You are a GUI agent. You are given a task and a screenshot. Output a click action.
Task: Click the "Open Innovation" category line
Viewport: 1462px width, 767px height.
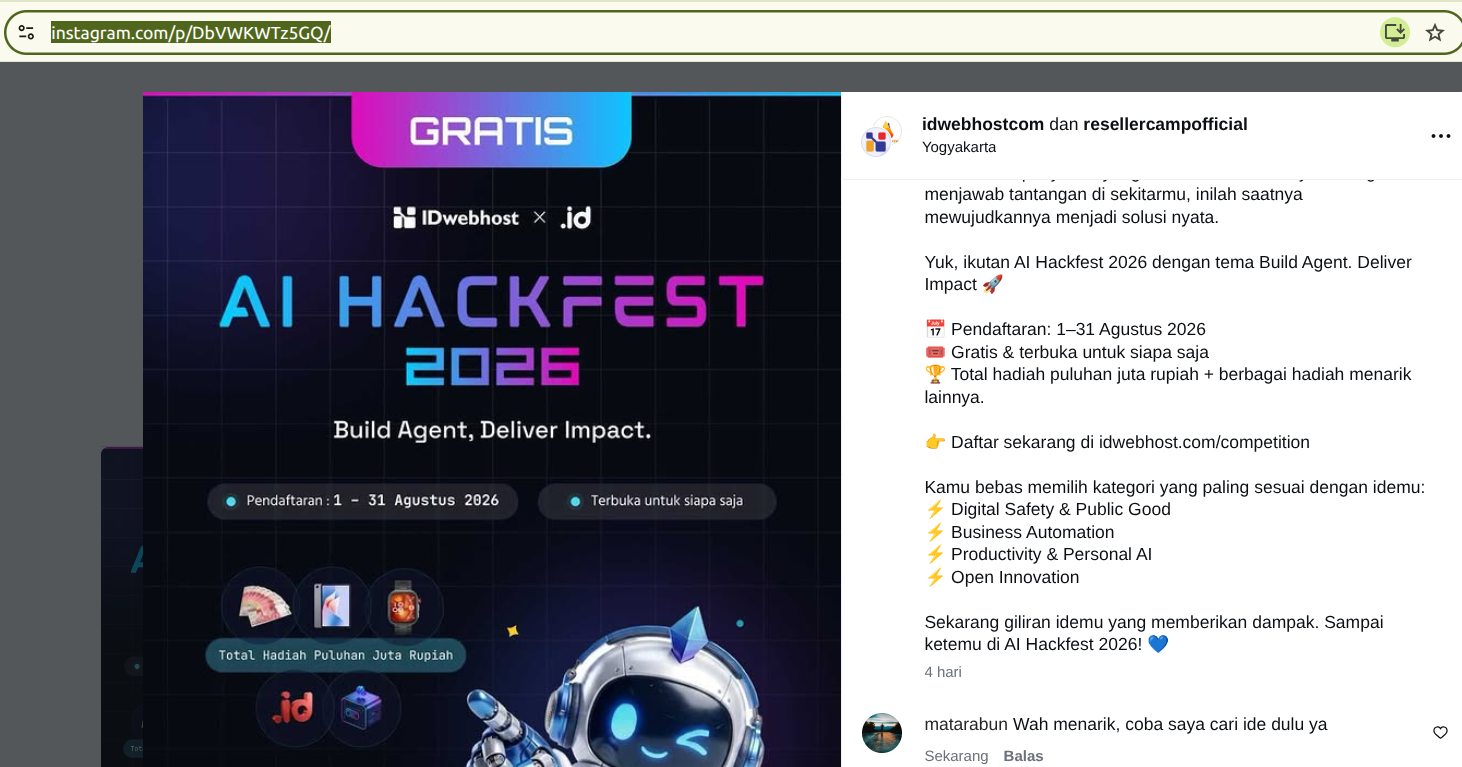1002,577
